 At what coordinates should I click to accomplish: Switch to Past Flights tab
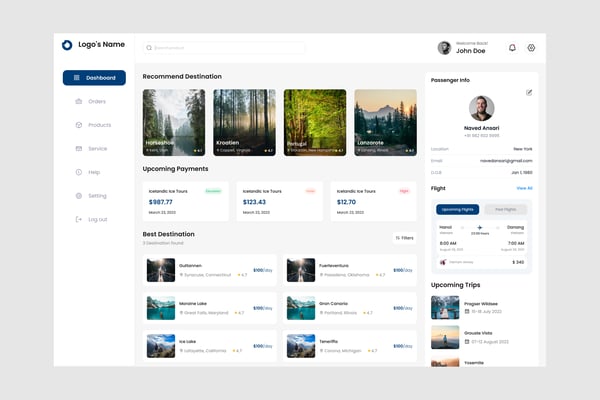coord(505,209)
